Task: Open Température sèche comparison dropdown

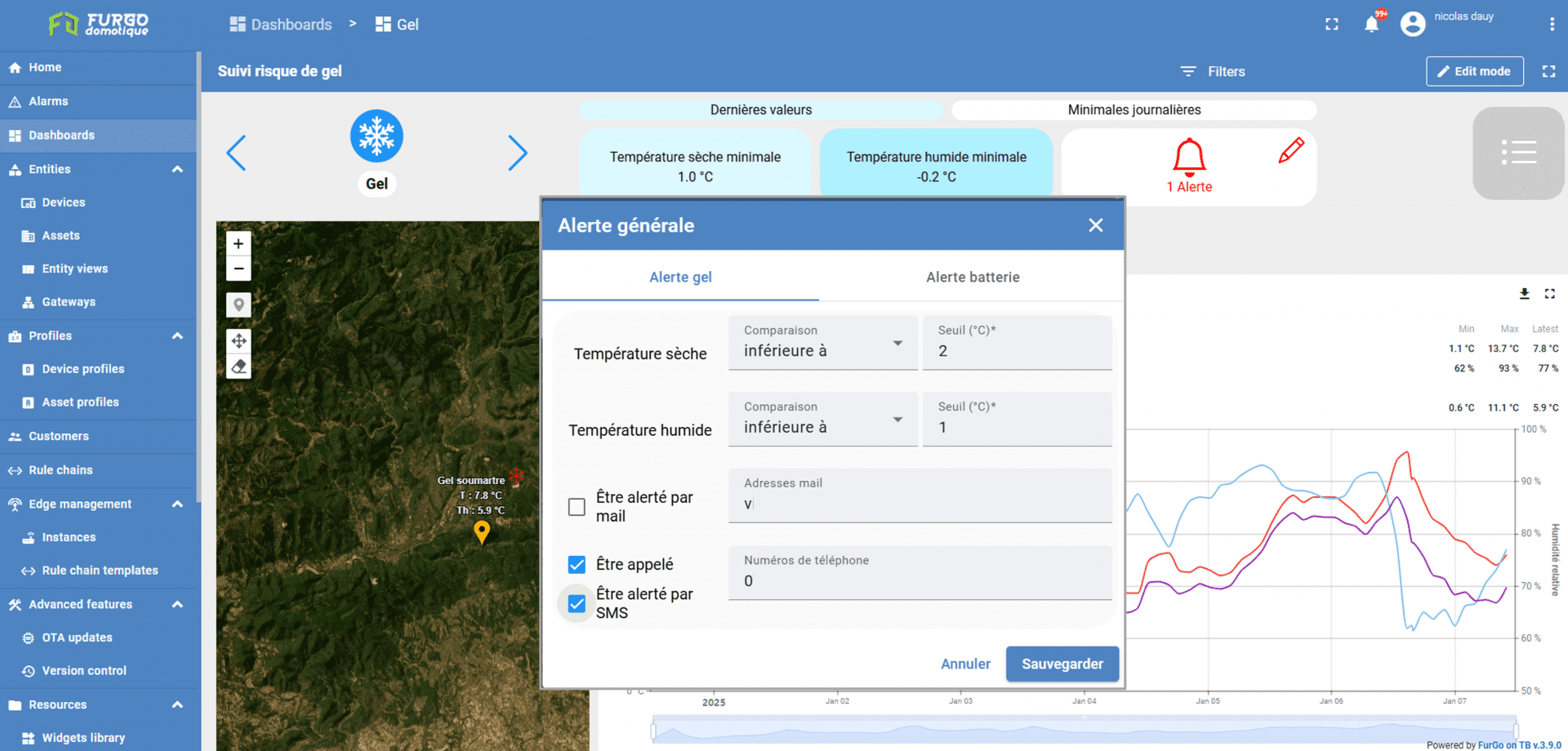Action: tap(822, 344)
